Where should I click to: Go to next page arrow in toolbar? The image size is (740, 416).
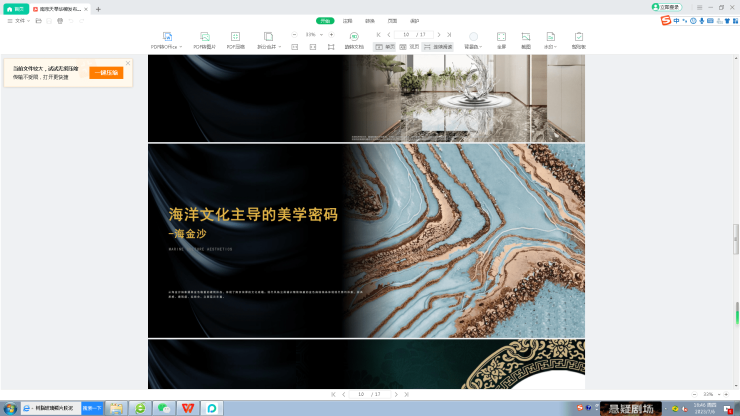coord(438,34)
